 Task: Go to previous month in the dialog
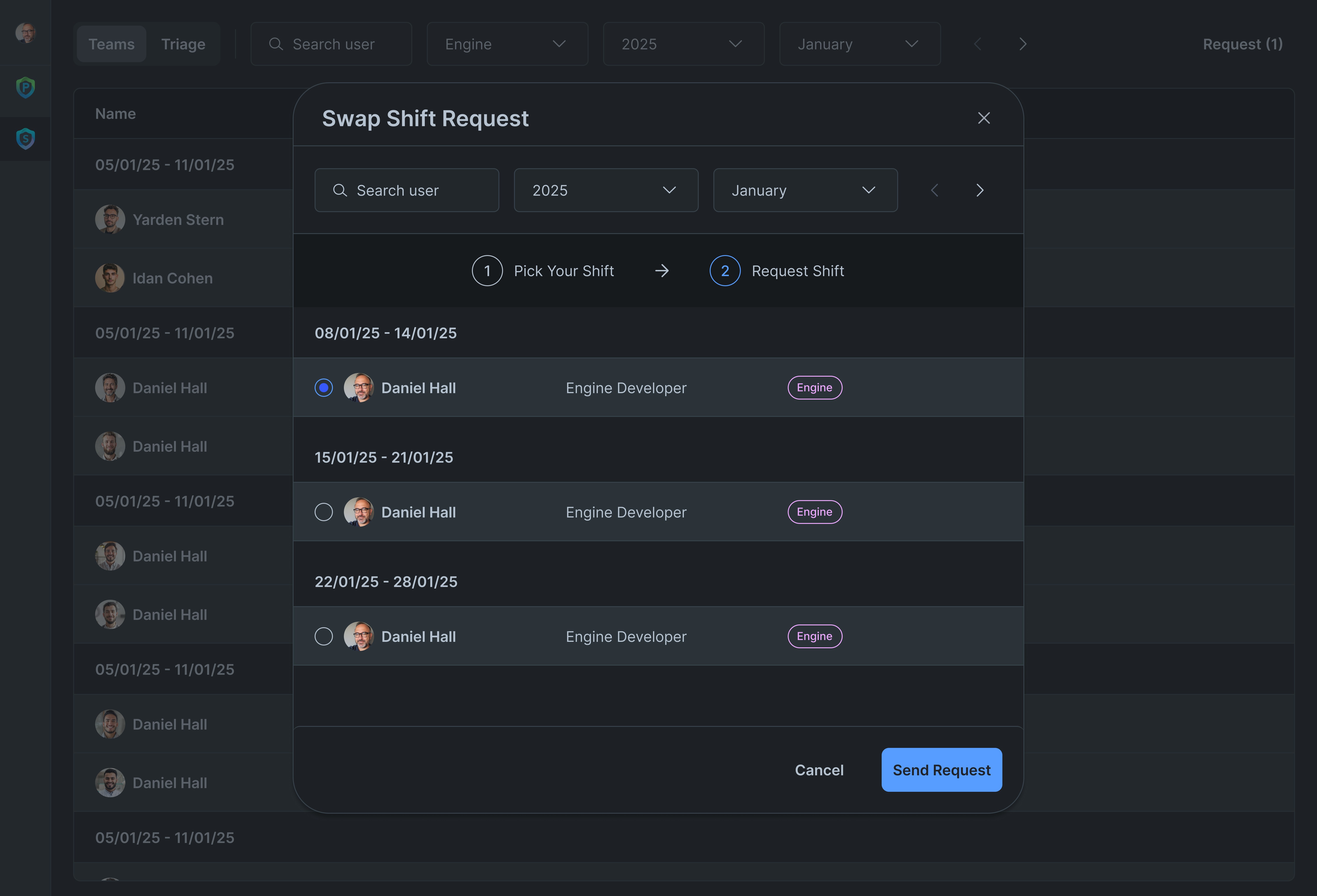pyautogui.click(x=934, y=190)
